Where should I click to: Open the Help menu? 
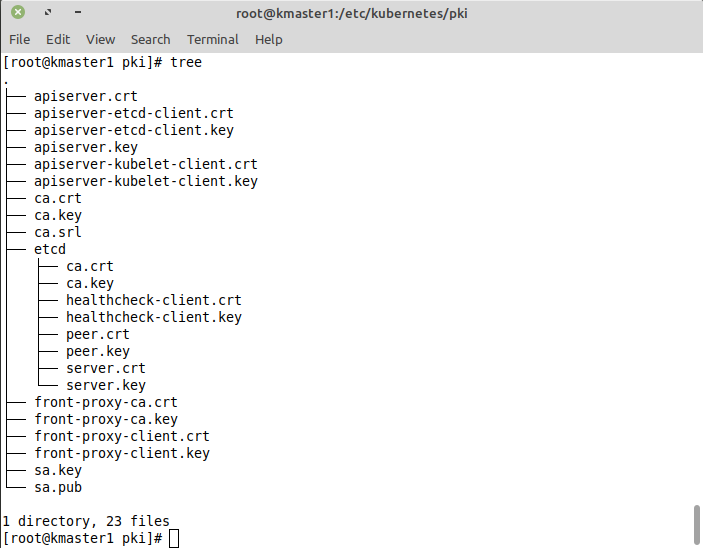(x=268, y=40)
